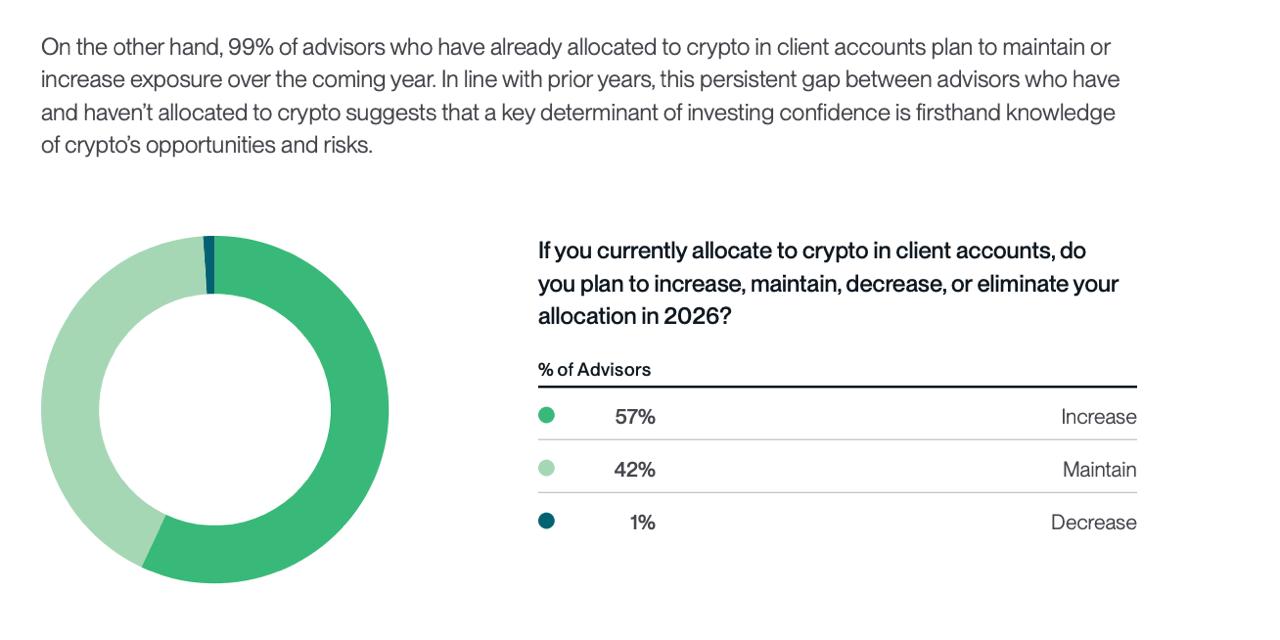Click the dark teal Decrease legend dot
This screenshot has width=1280, height=640.
pos(546,521)
